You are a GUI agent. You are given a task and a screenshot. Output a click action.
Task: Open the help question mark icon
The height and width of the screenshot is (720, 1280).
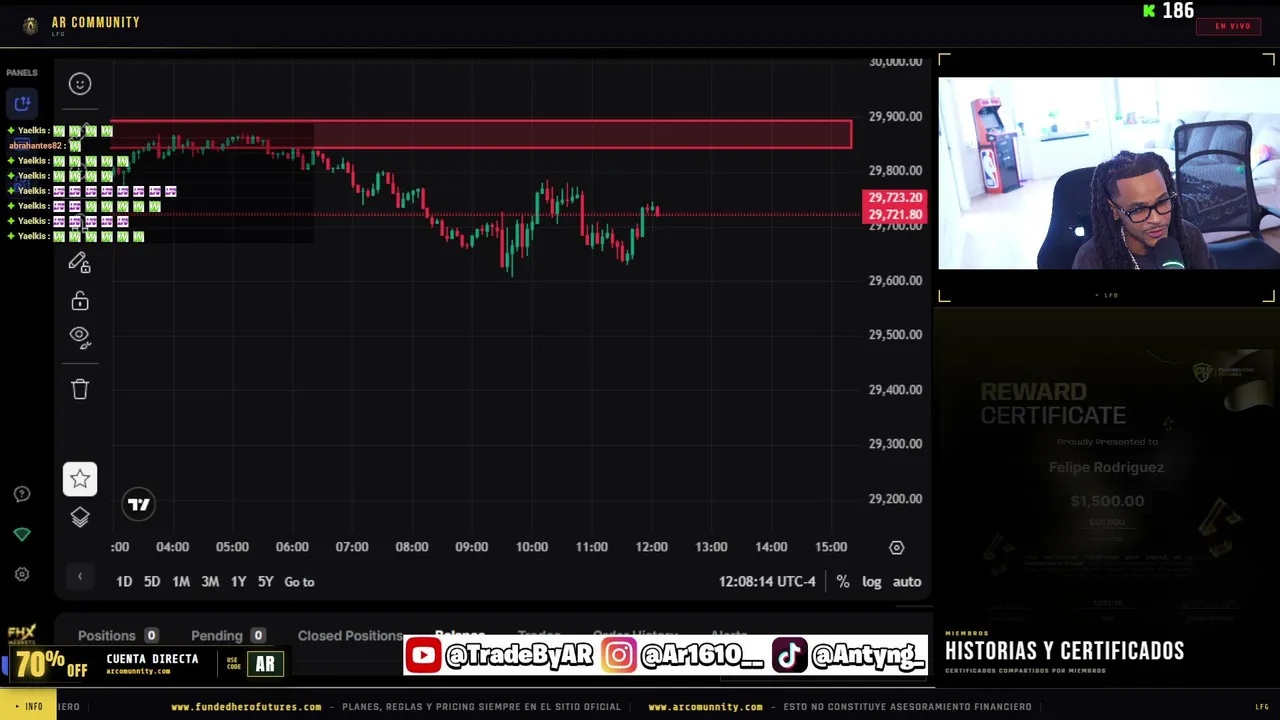coord(22,494)
